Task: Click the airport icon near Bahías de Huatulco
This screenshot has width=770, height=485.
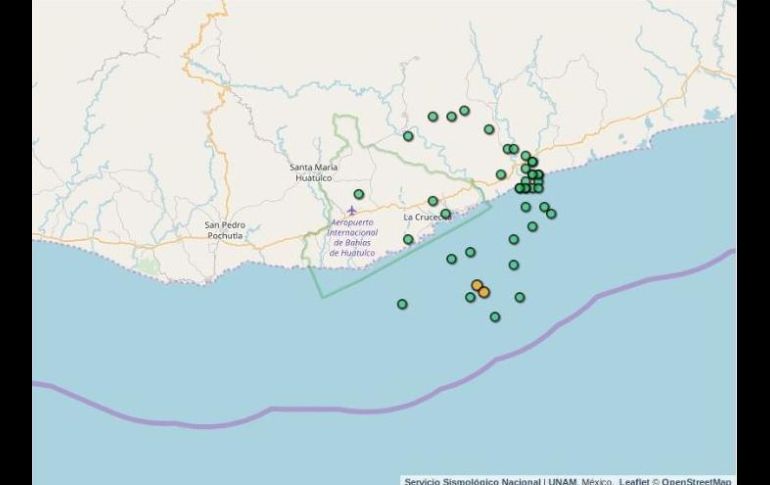Action: click(x=351, y=210)
